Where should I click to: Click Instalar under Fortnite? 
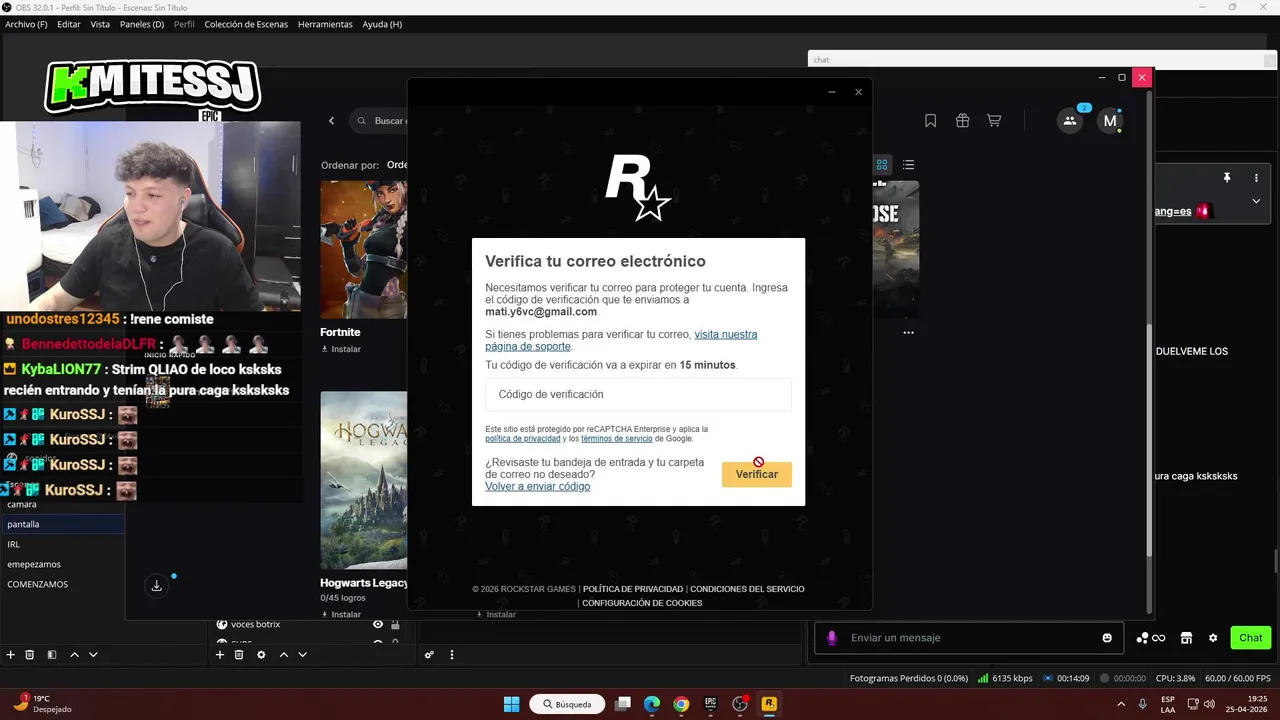click(x=341, y=349)
